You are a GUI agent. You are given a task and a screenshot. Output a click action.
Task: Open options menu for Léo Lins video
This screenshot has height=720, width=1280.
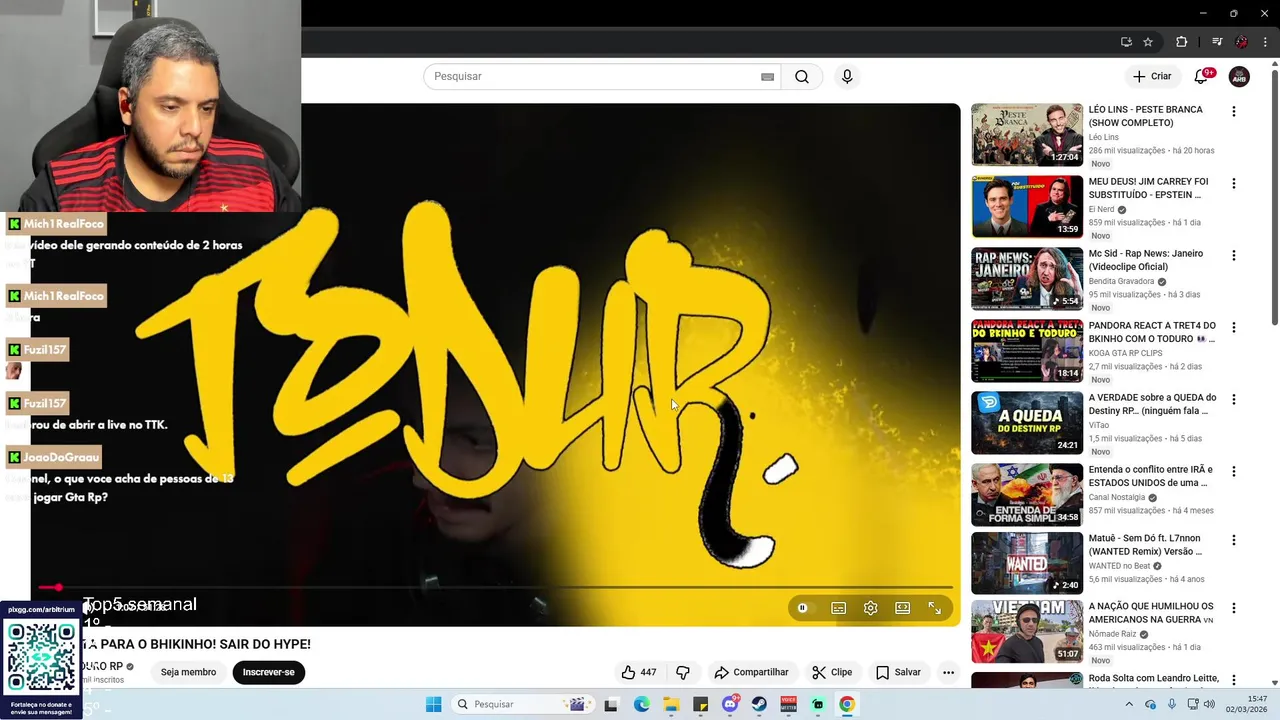pos(1234,112)
